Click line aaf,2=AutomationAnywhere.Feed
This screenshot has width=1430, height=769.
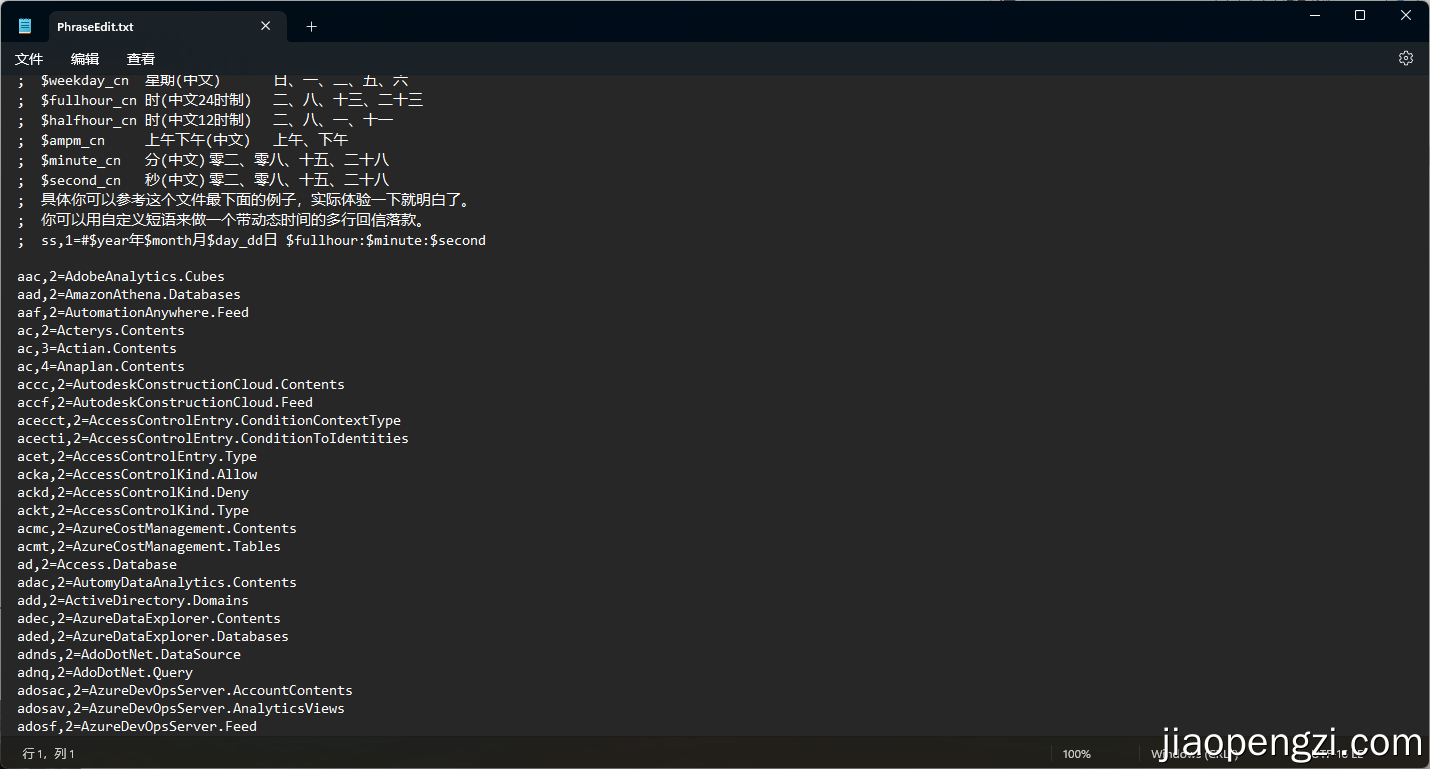click(x=133, y=312)
